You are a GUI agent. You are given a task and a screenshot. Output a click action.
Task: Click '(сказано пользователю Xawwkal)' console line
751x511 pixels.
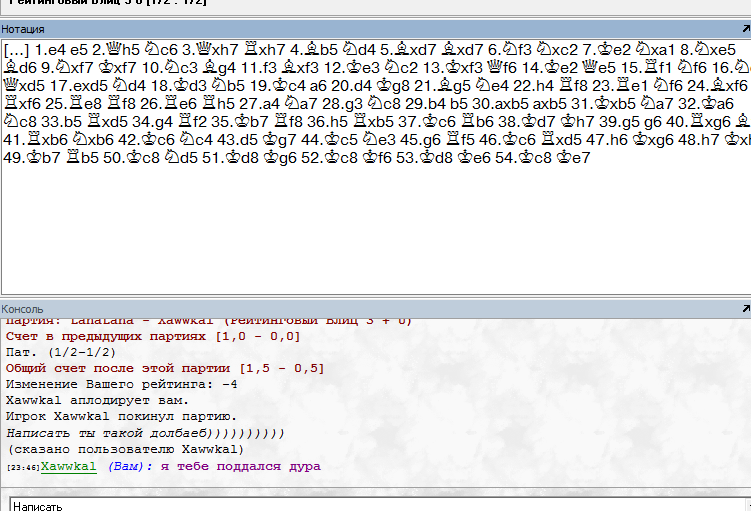pos(125,450)
